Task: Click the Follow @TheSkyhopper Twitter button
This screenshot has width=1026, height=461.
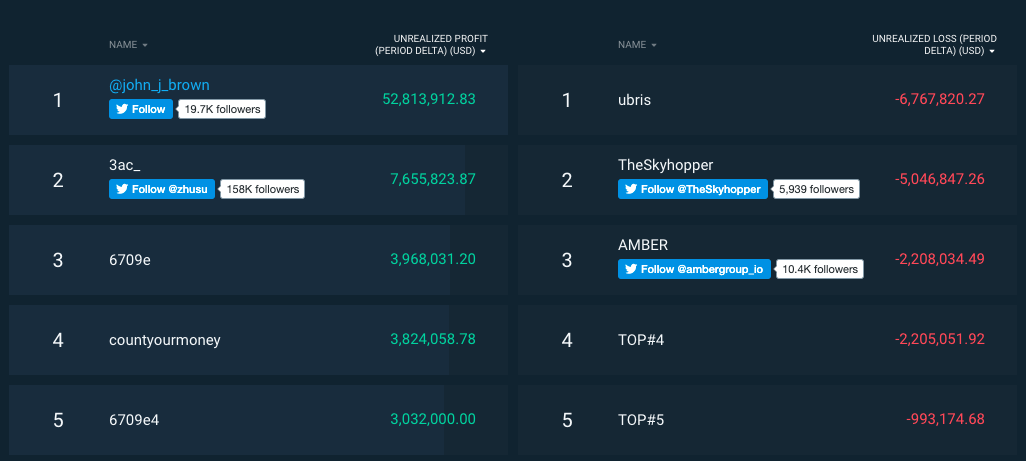Action: coord(692,189)
